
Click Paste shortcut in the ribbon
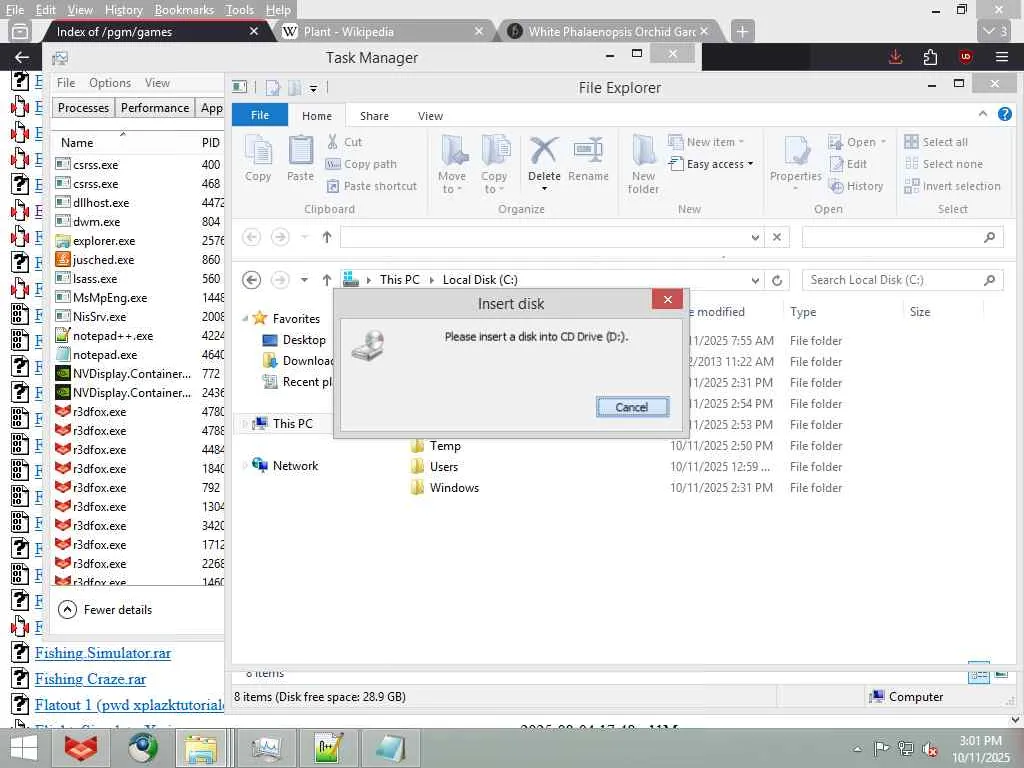coord(371,186)
